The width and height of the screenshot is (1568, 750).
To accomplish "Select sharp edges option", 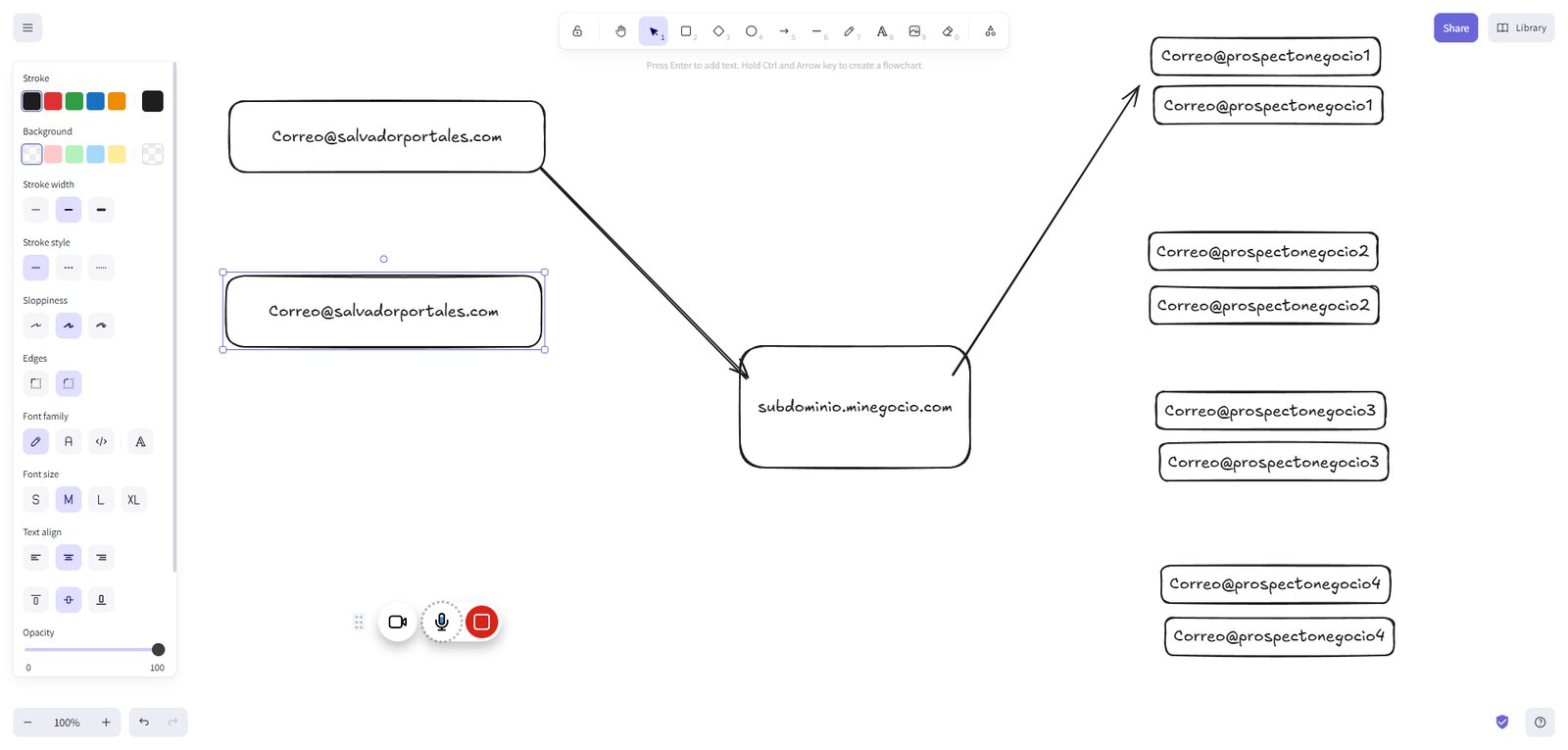I will 36,383.
